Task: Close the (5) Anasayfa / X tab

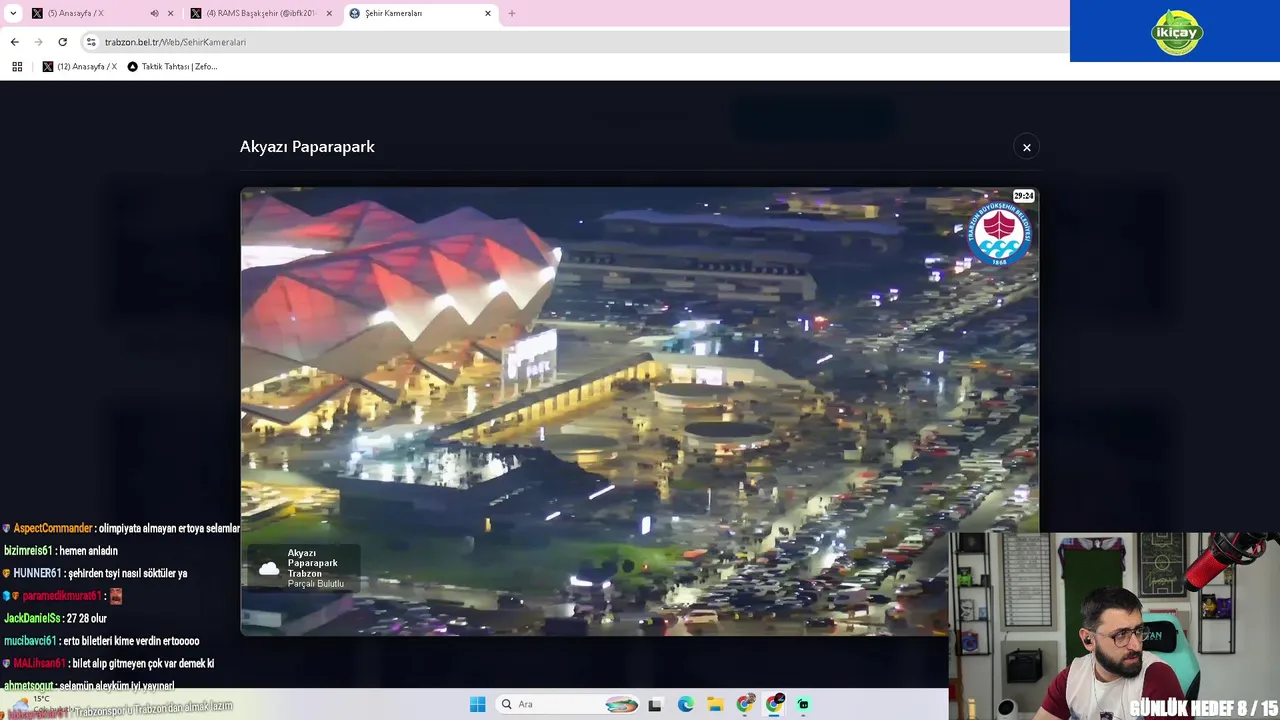Action: 170,13
